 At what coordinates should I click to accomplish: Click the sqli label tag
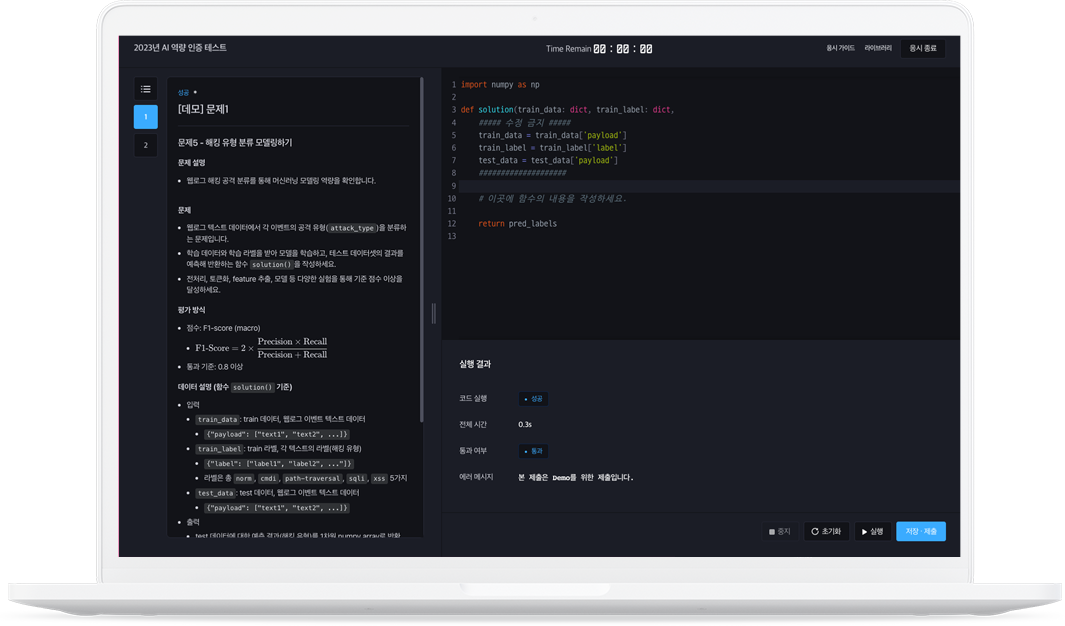357,479
